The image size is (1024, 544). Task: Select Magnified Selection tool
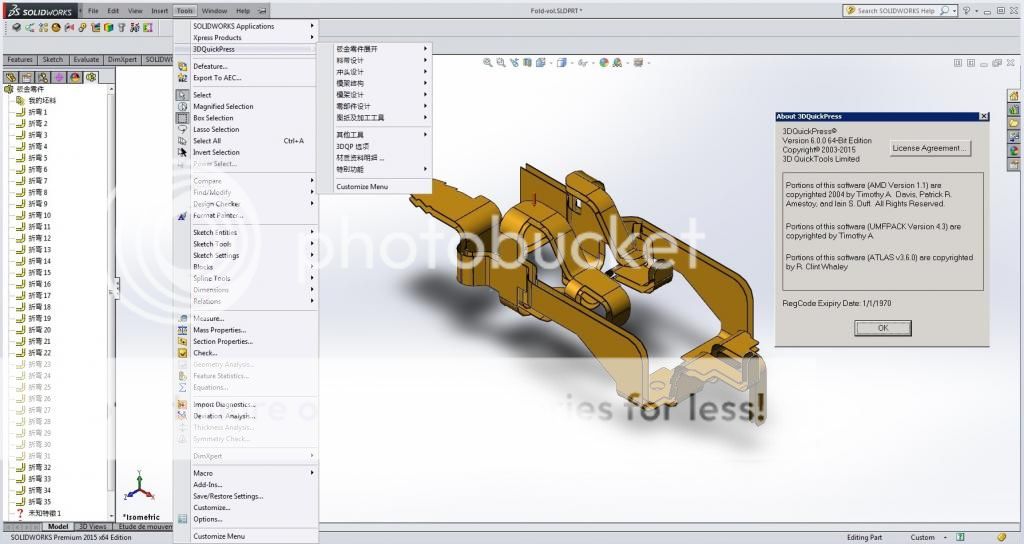(x=222, y=106)
